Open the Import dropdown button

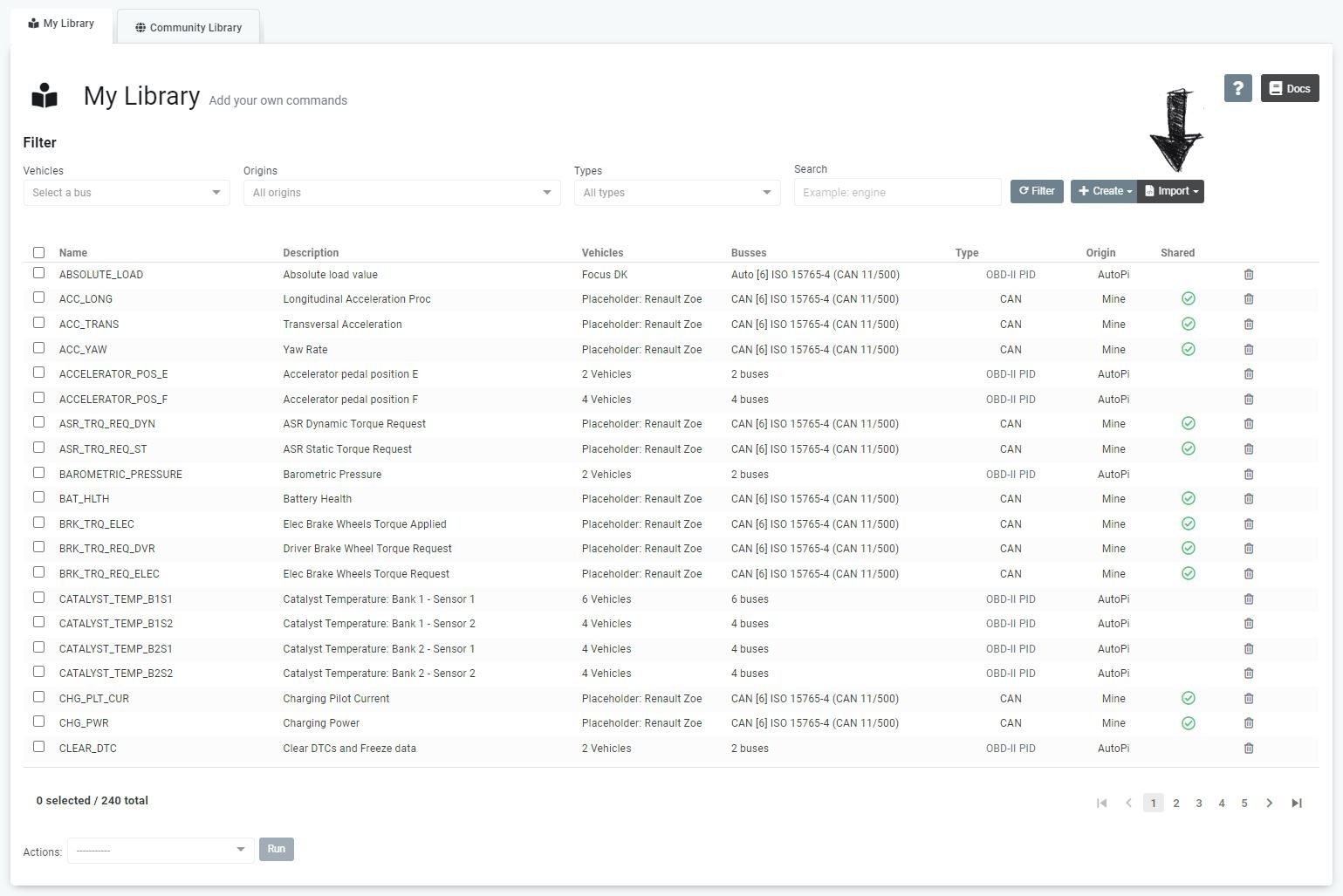point(1171,191)
